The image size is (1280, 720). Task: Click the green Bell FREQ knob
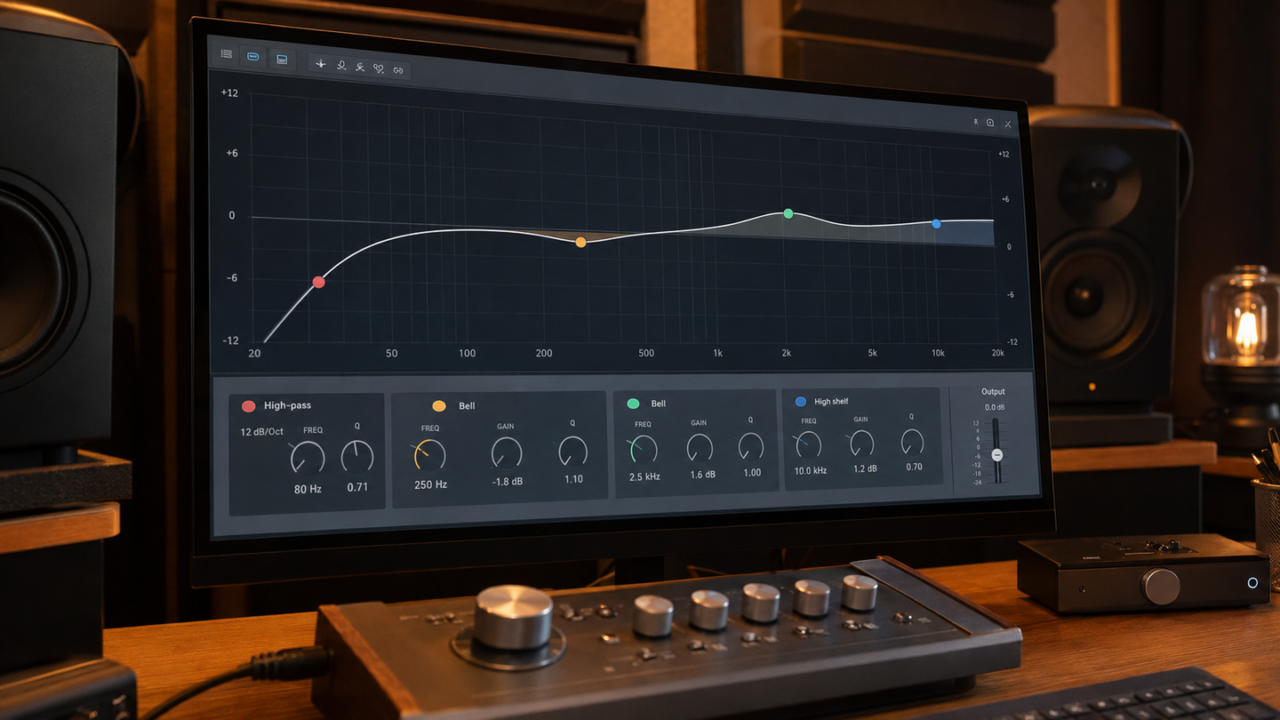click(644, 449)
